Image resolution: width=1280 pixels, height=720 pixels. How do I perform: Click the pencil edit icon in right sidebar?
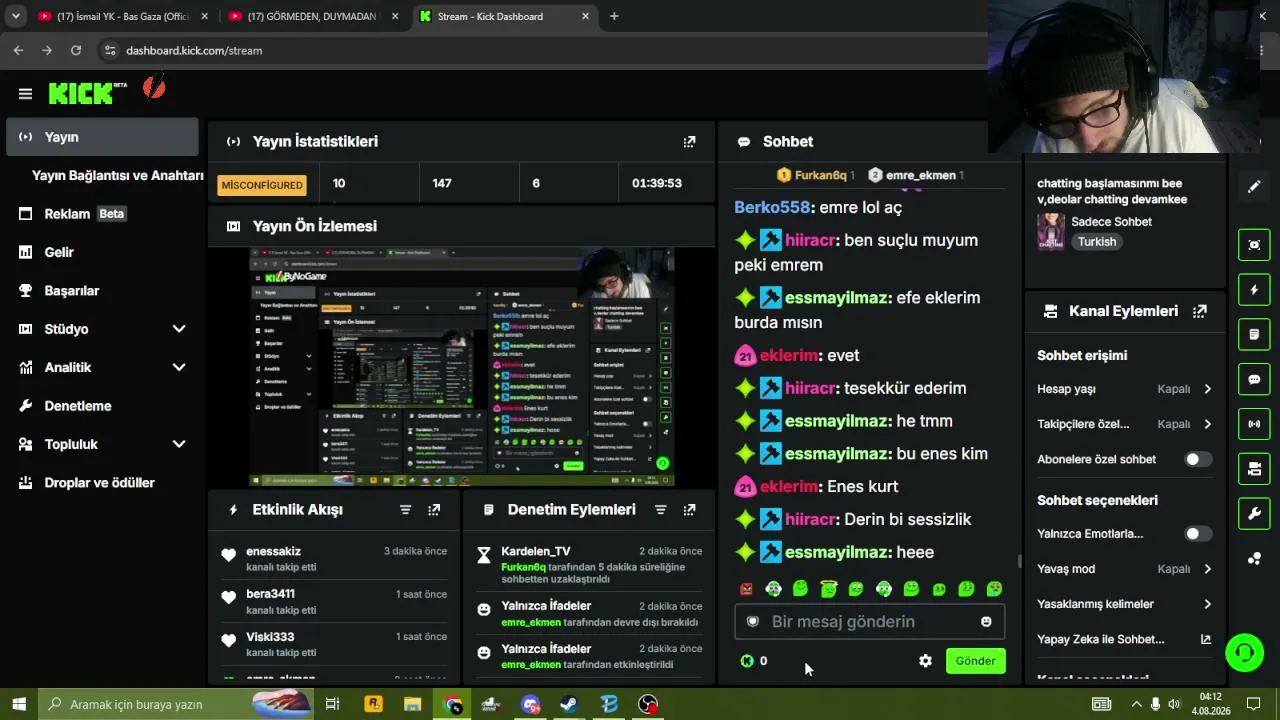[x=1254, y=187]
